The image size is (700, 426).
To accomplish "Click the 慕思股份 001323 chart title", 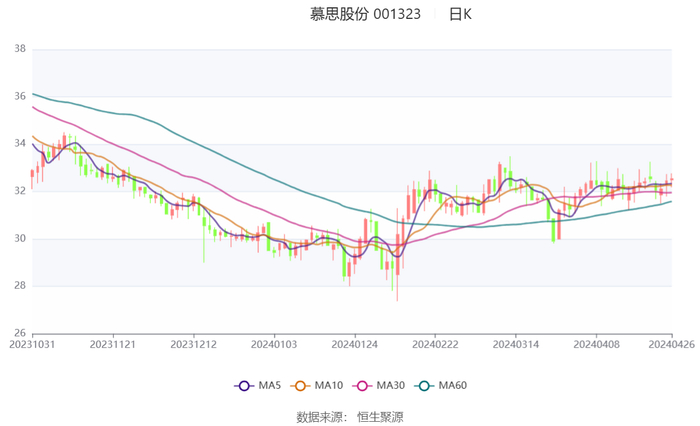I will pyautogui.click(x=365, y=14).
